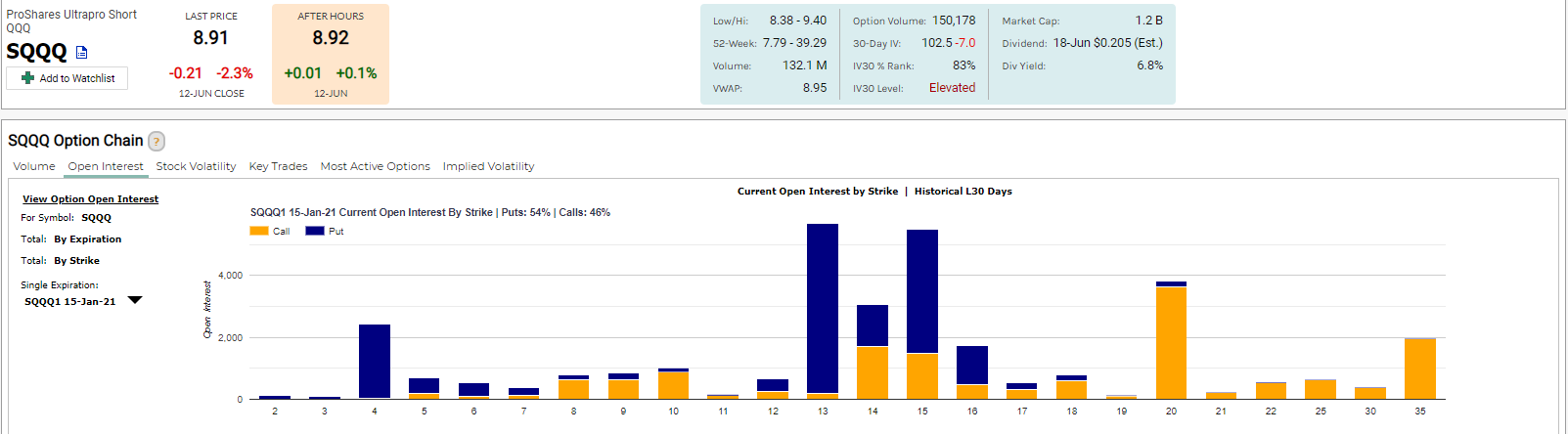Expand the Single Expiration dropdown arrow
This screenshot has height=434, width=1568.
click(x=135, y=301)
